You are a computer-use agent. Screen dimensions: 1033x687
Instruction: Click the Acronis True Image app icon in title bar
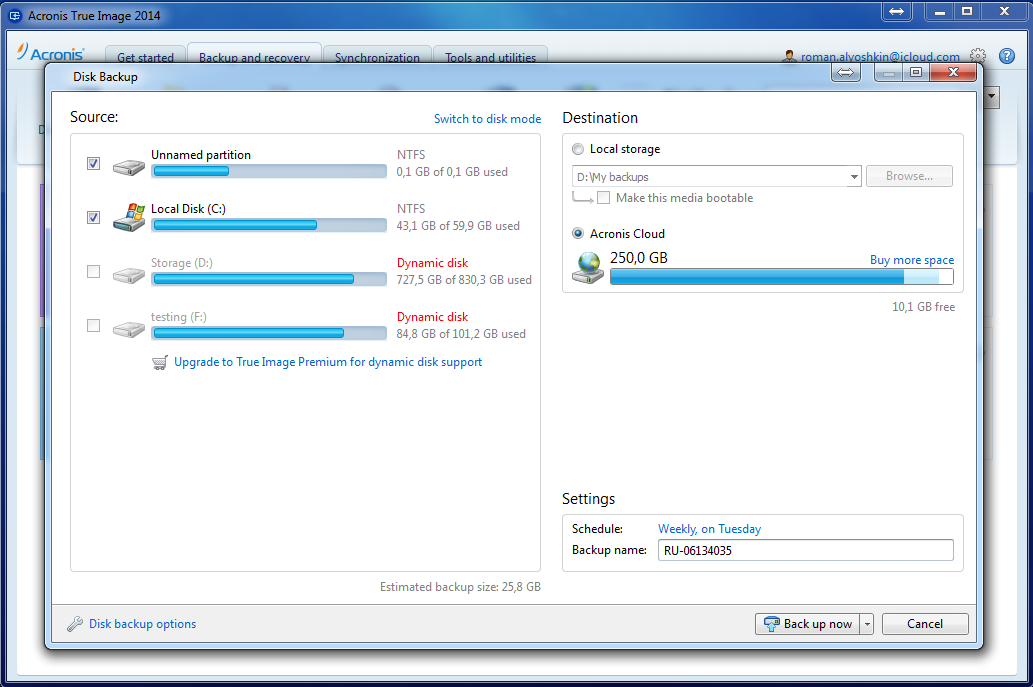(14, 16)
